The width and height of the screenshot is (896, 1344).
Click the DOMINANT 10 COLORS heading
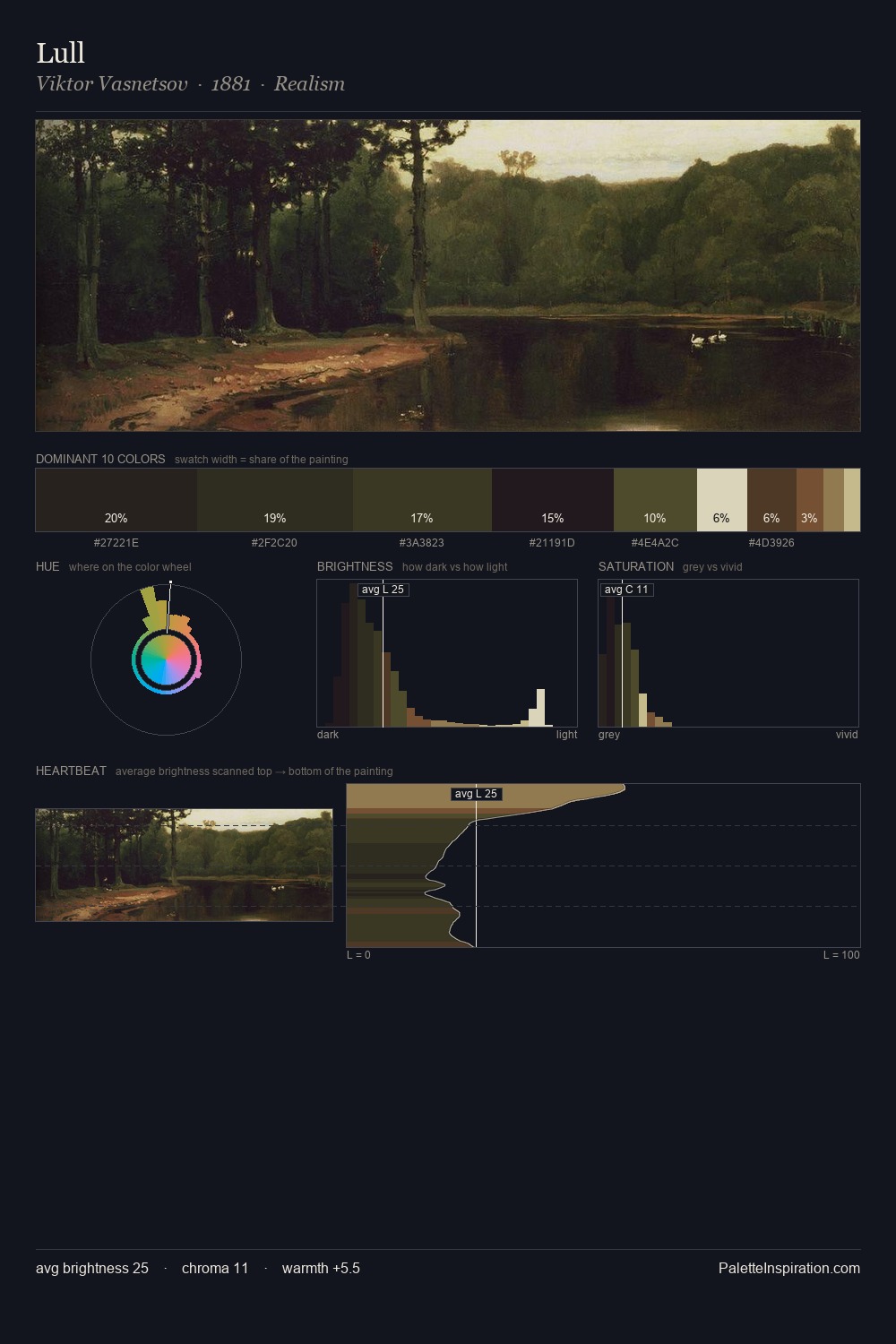coord(100,459)
